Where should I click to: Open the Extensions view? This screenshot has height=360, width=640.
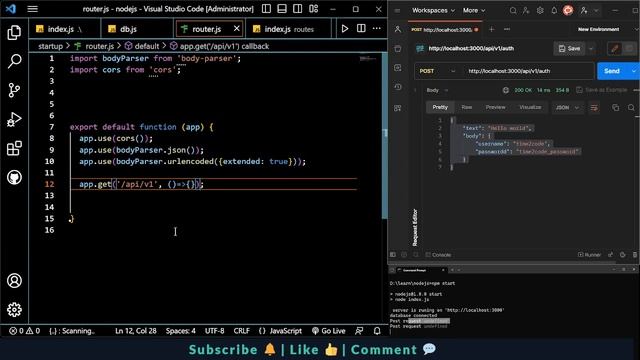(14, 149)
